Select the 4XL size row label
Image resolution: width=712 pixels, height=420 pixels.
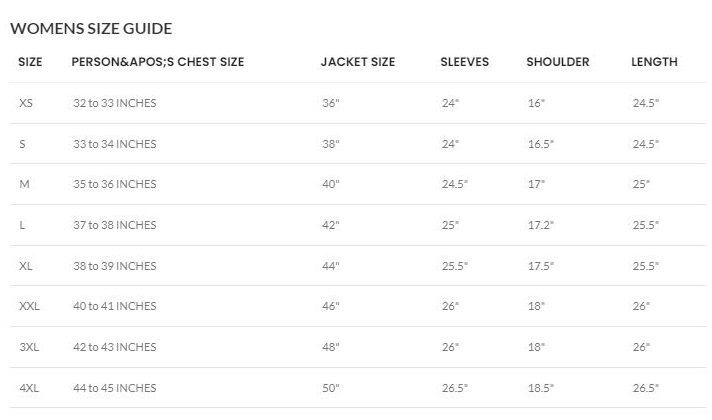click(29, 387)
